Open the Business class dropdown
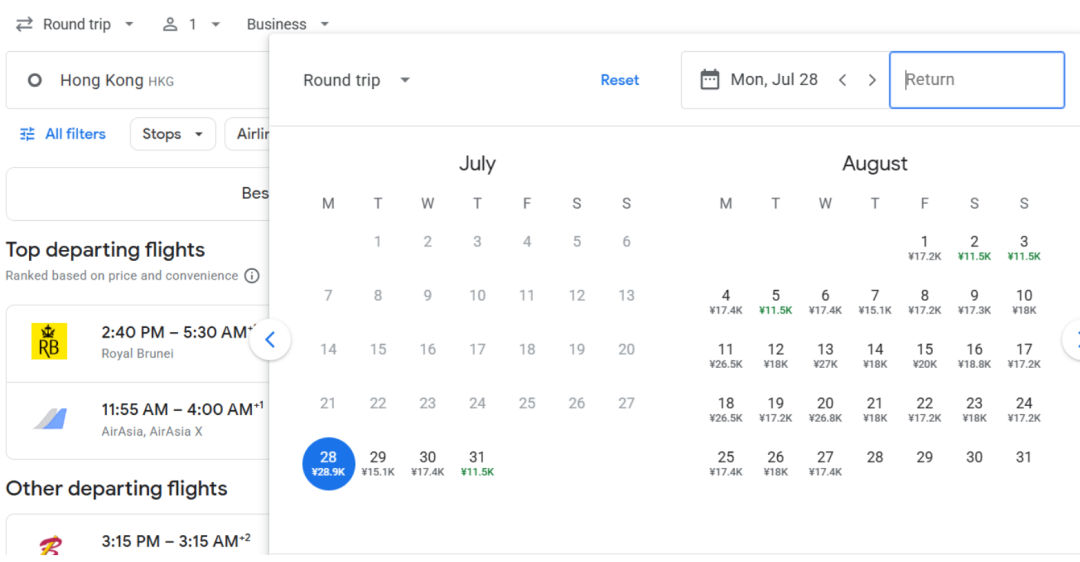The image size is (1080, 562). (x=288, y=24)
